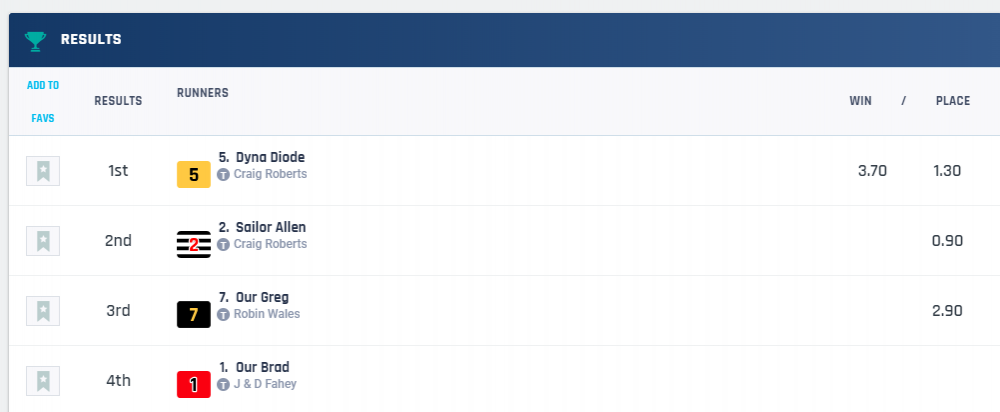
Task: Favourite the 4th place runner Our Brad
Action: (43, 381)
